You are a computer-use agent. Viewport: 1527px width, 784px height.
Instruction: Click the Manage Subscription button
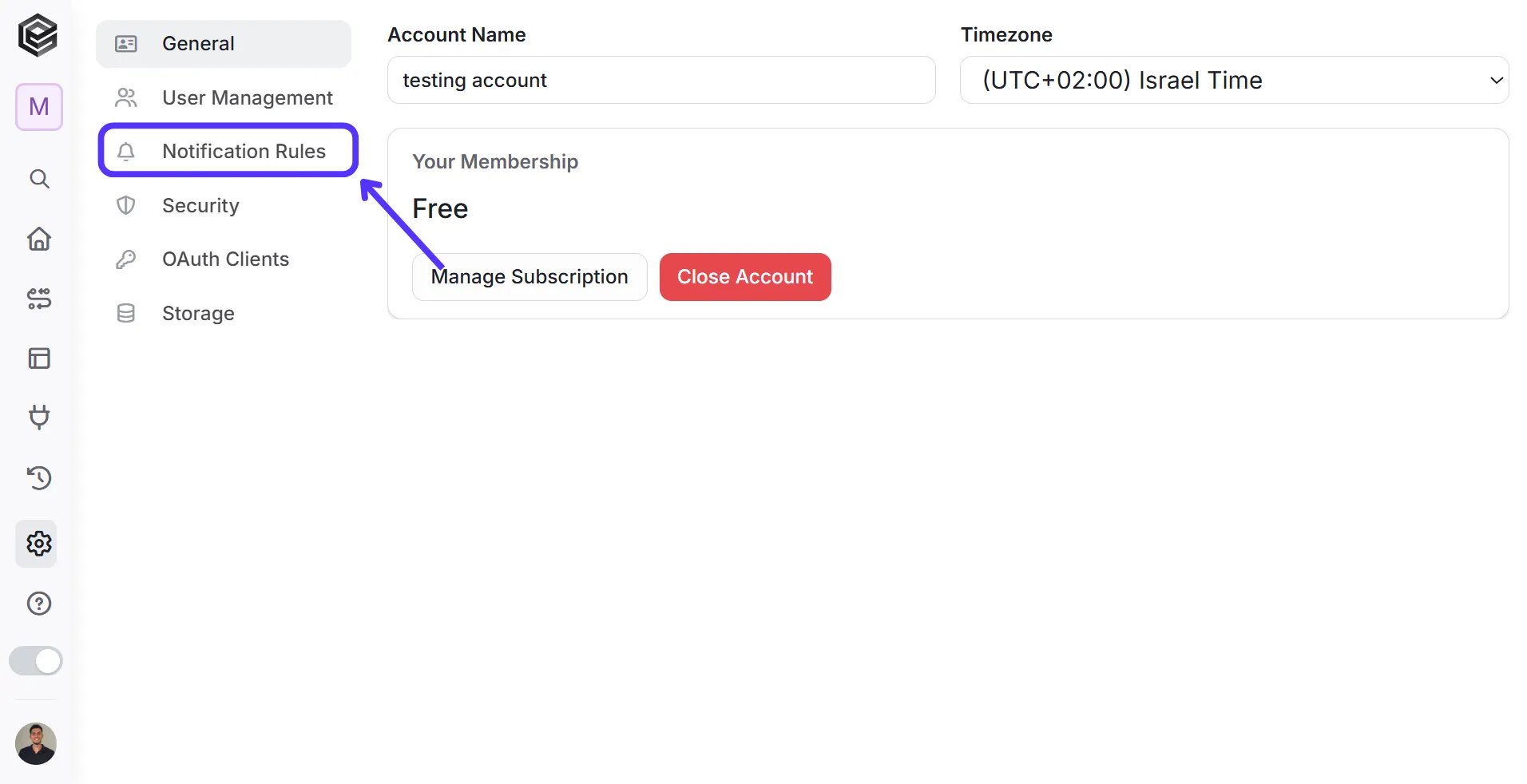pos(529,277)
